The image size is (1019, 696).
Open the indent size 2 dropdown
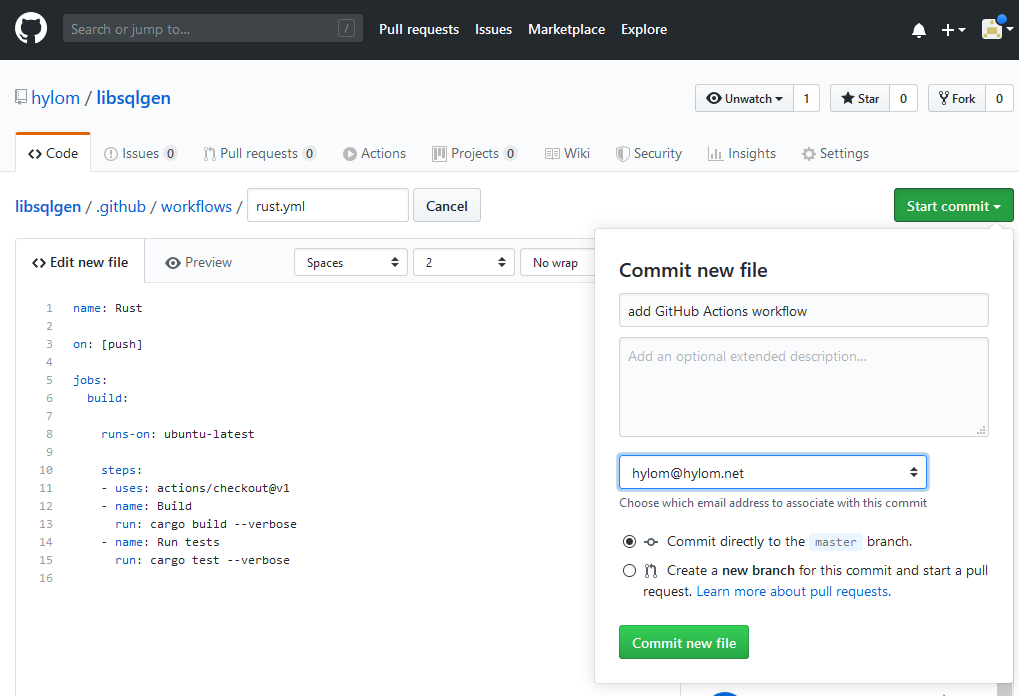pyautogui.click(x=464, y=262)
